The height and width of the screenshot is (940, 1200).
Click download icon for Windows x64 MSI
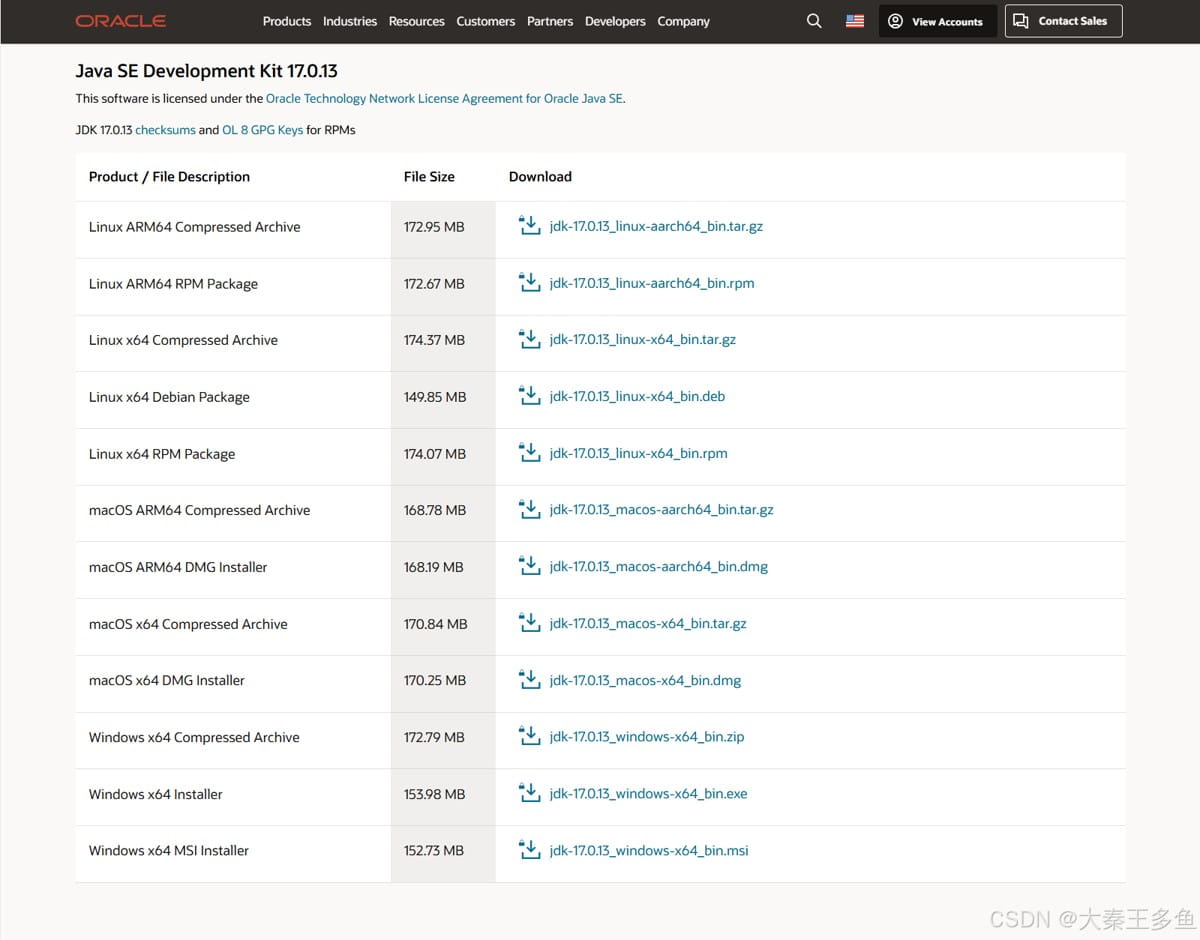(529, 850)
